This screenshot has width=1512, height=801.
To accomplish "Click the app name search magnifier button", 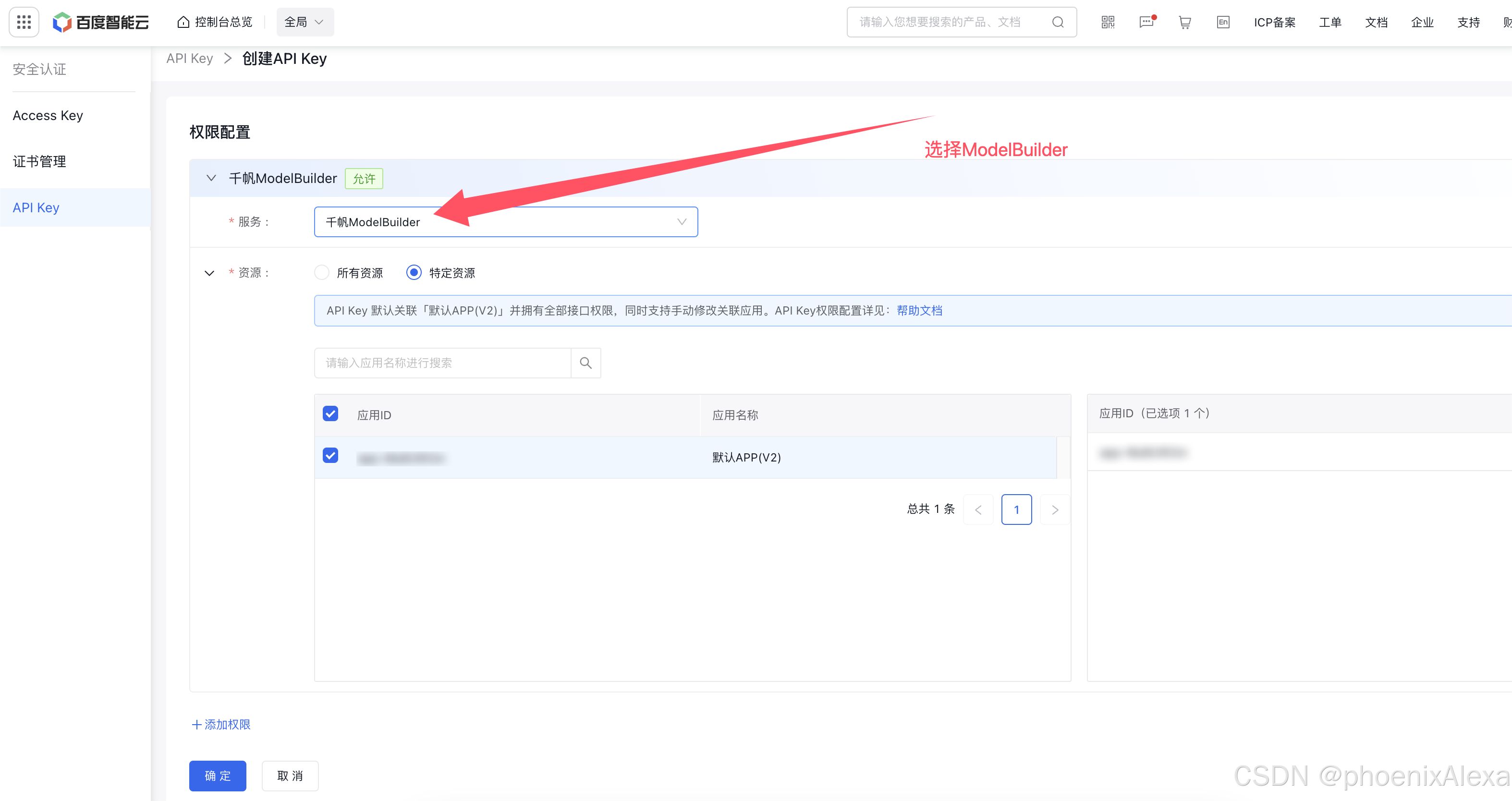I will pyautogui.click(x=585, y=363).
